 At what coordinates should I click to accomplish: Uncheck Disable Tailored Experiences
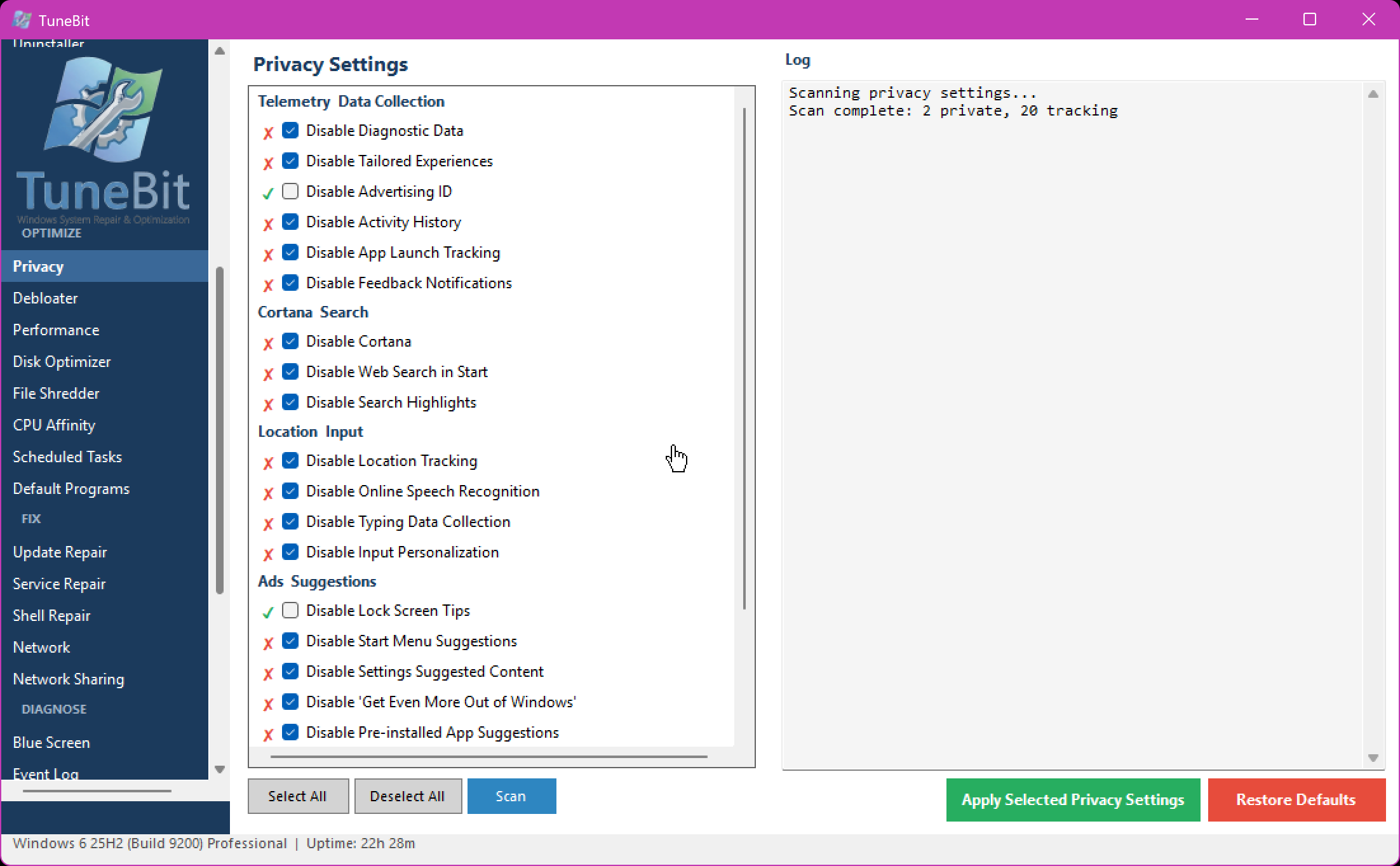click(290, 161)
